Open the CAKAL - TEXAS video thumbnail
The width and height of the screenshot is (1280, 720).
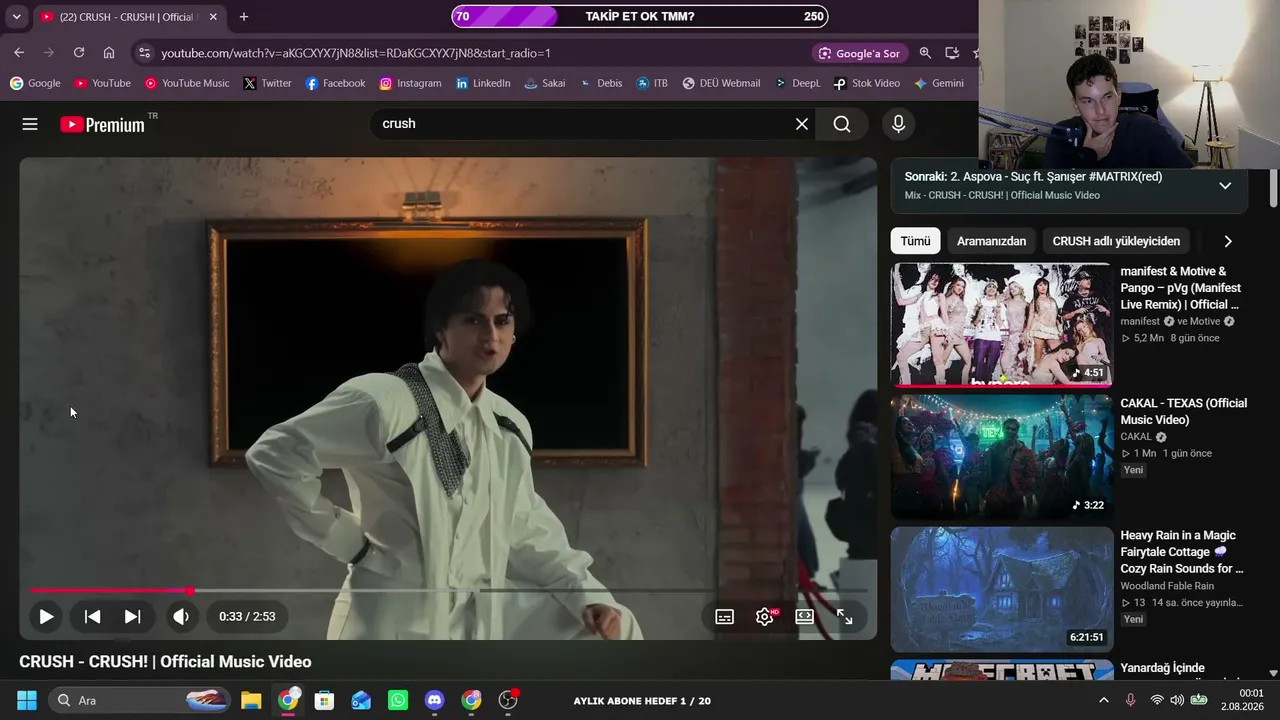pos(1001,457)
